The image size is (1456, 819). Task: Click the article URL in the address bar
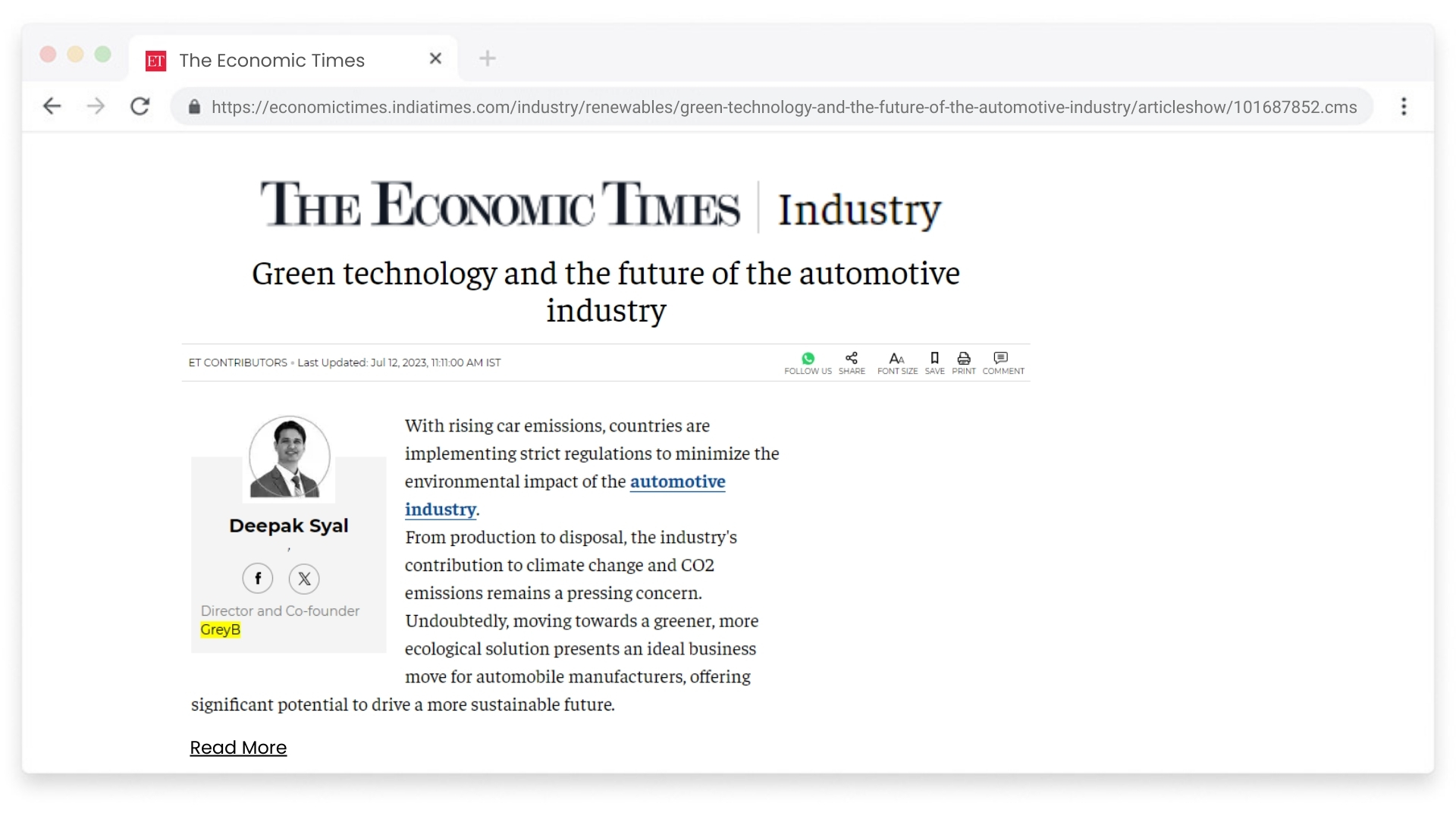[785, 105]
